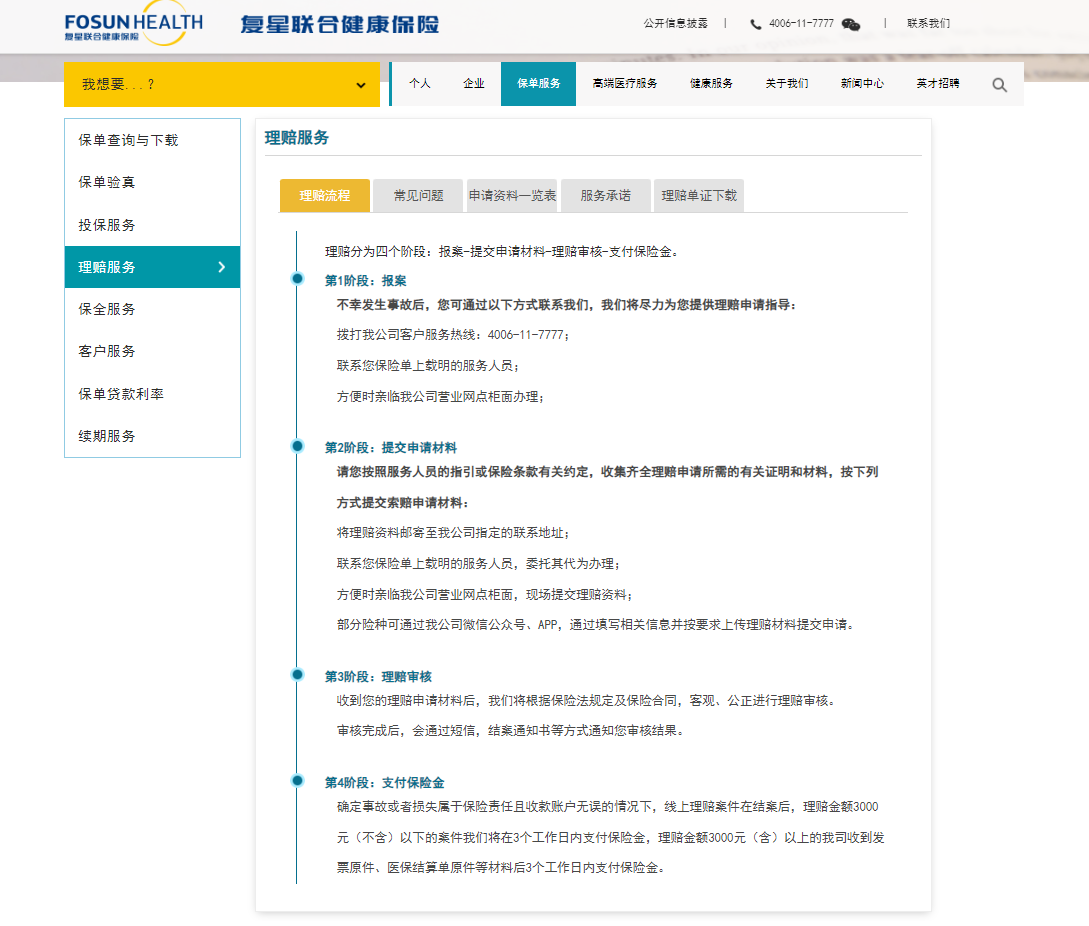Click the line 联系您保险单上载明的服务人员；
This screenshot has width=1089, height=926.
pyautogui.click(x=428, y=365)
